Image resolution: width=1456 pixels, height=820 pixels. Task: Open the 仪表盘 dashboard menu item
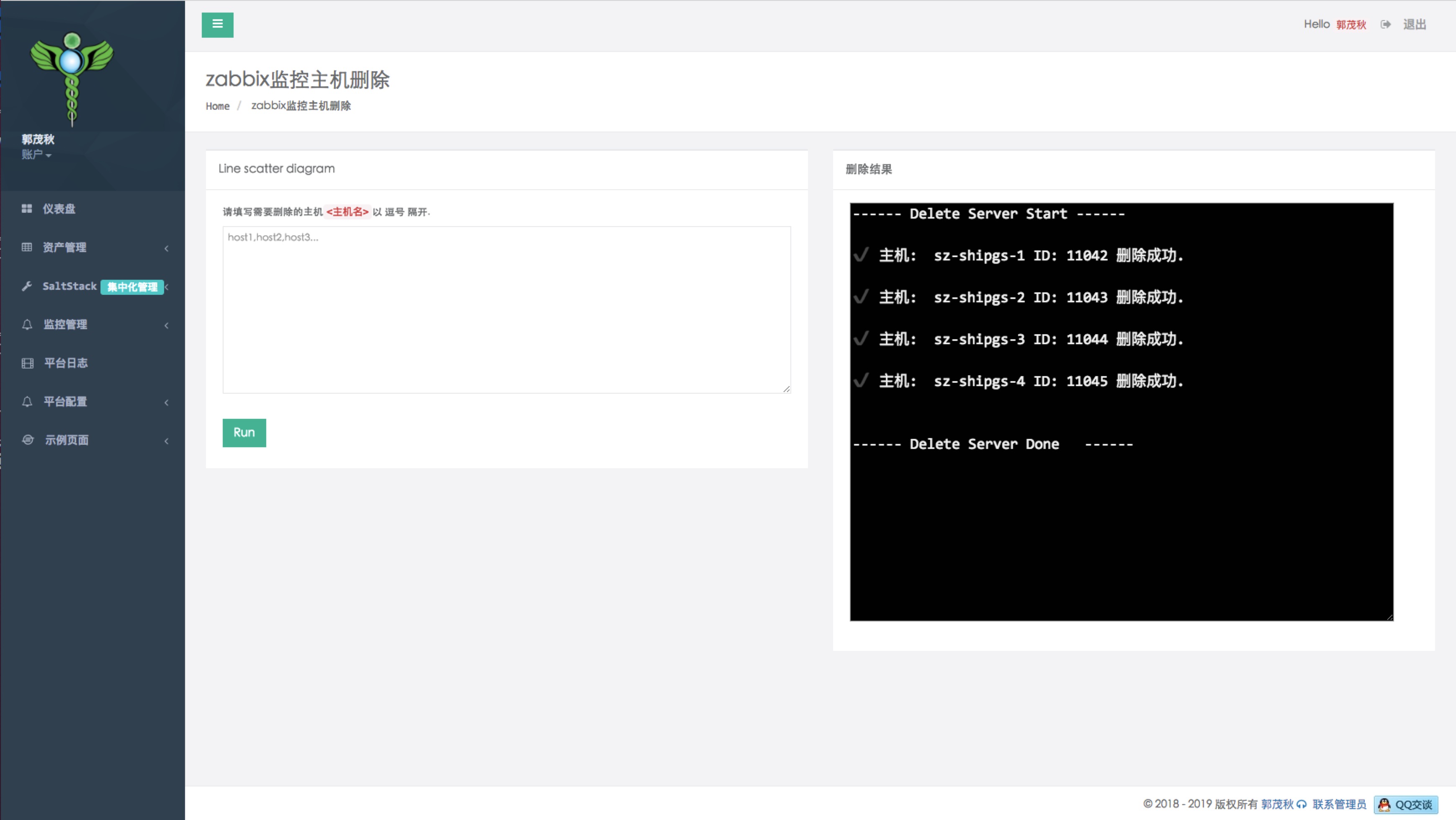59,209
